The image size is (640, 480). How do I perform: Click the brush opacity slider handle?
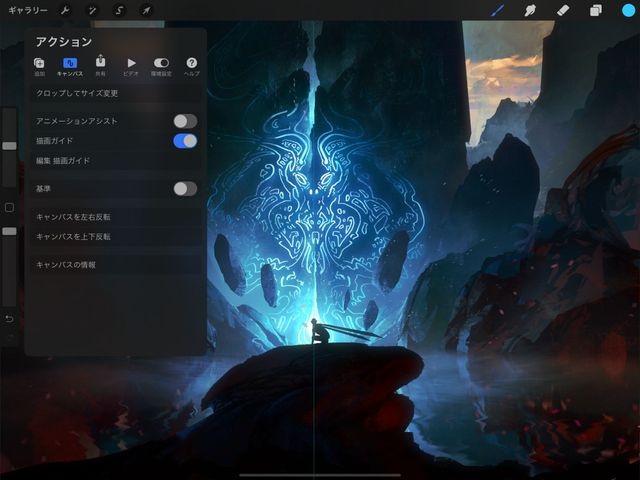(x=9, y=231)
